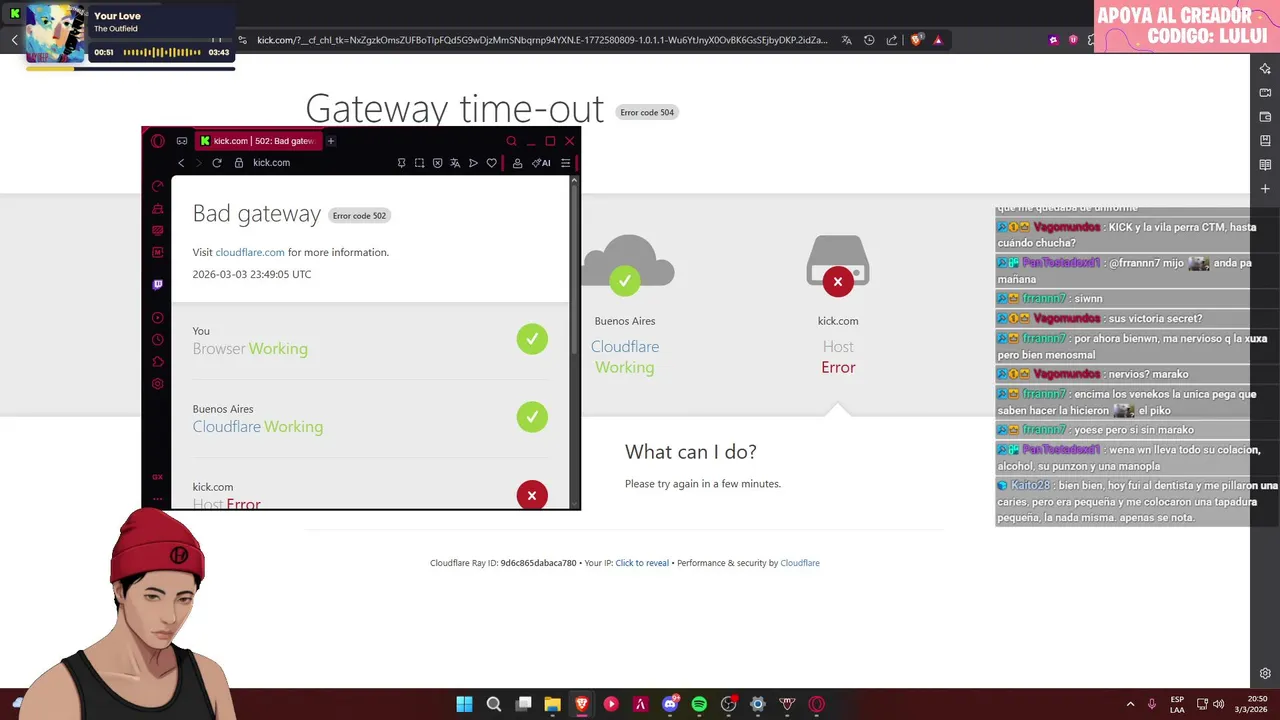Open Spotify from the taskbar
Screen dimensions: 1280x720
(699, 704)
